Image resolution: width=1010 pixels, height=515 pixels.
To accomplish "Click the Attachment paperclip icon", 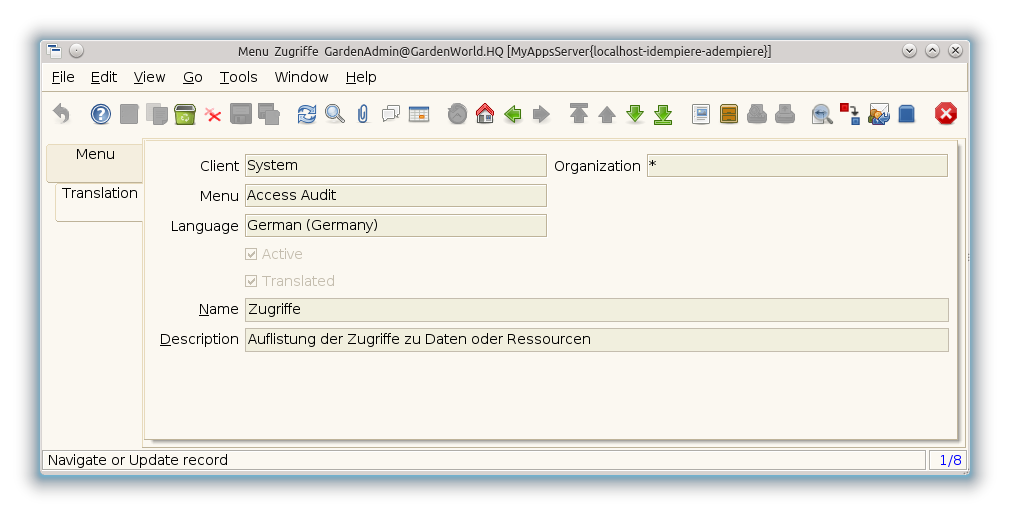I will tap(363, 114).
